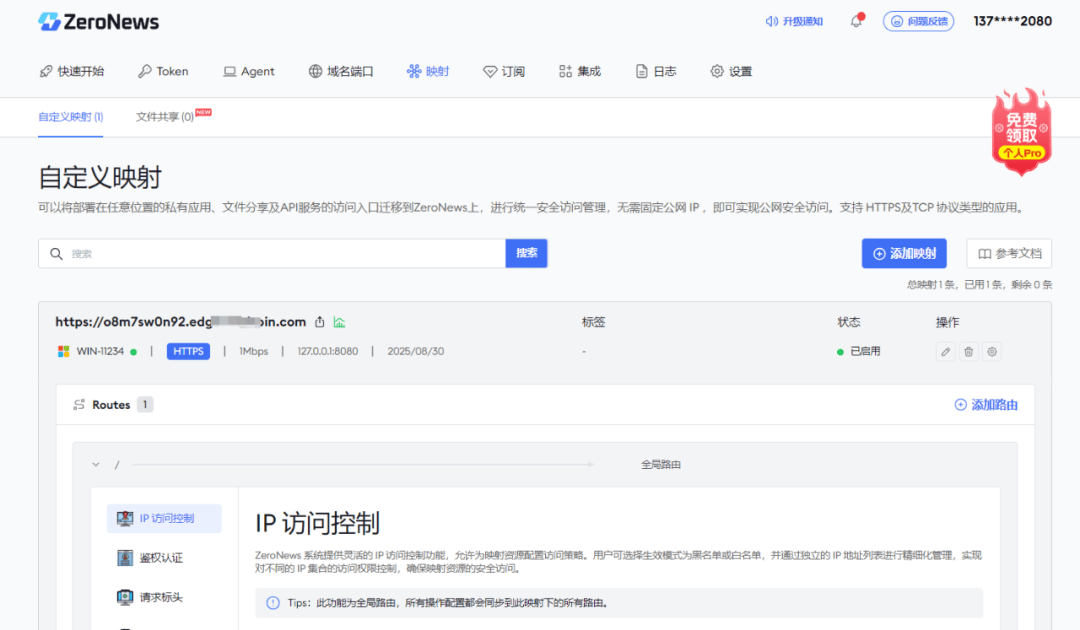Viewport: 1080px width, 630px height.
Task: Open the 参考文档 documentation
Action: [1009, 253]
